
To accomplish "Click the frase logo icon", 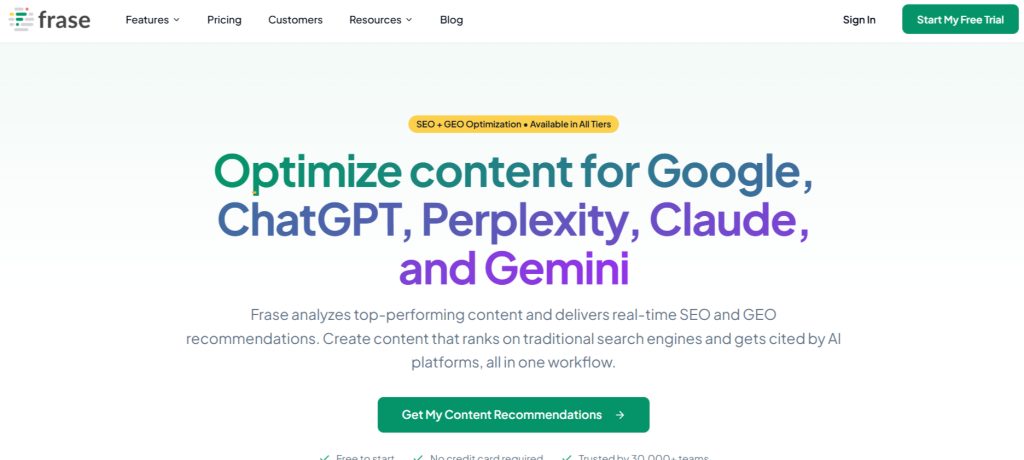I will (x=19, y=19).
